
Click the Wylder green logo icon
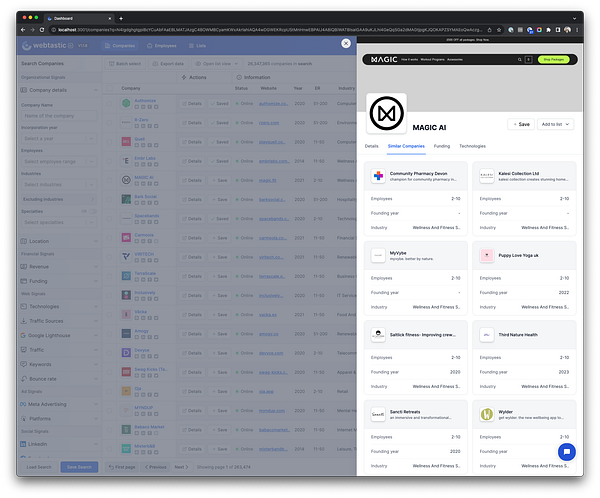point(487,414)
